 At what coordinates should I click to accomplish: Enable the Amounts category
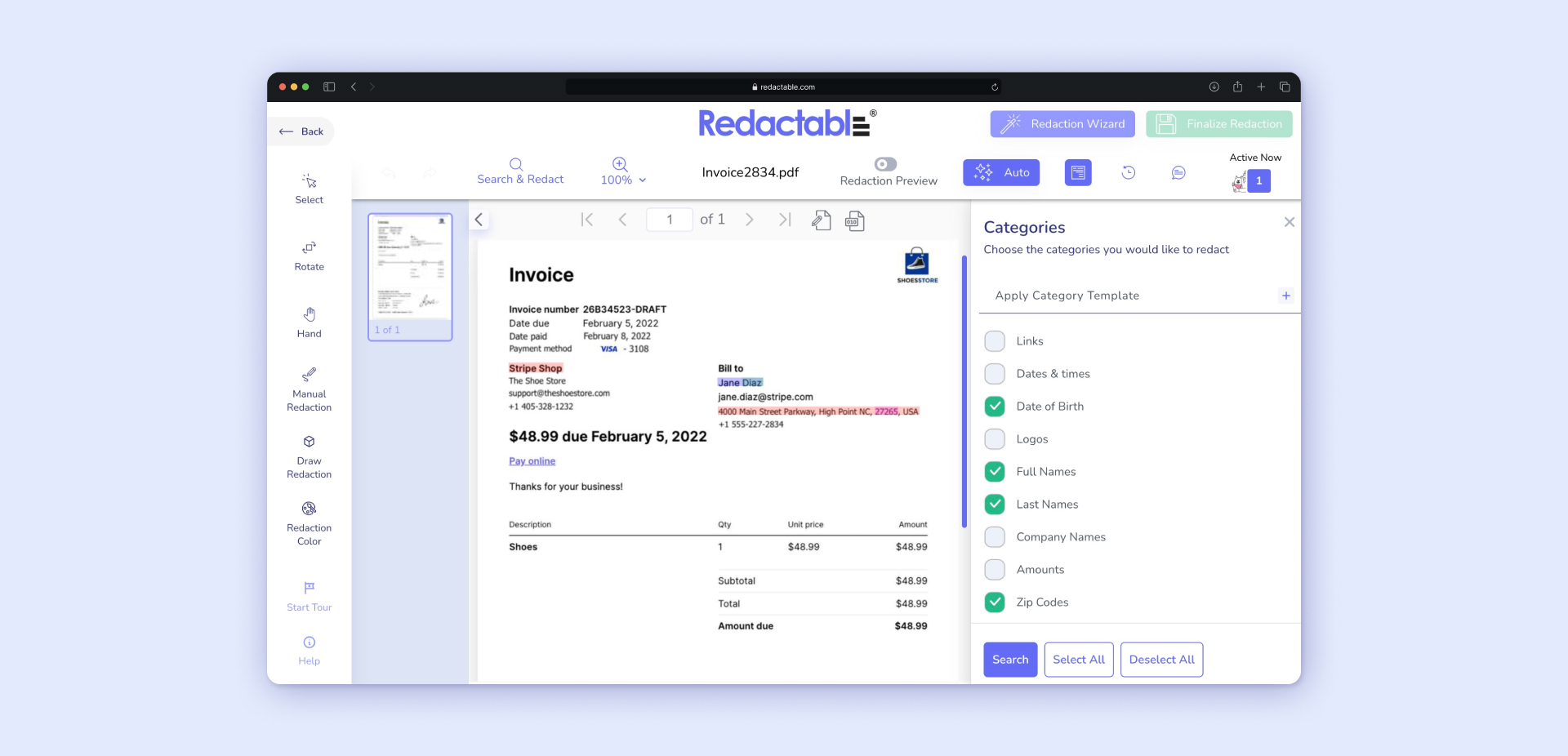[995, 569]
